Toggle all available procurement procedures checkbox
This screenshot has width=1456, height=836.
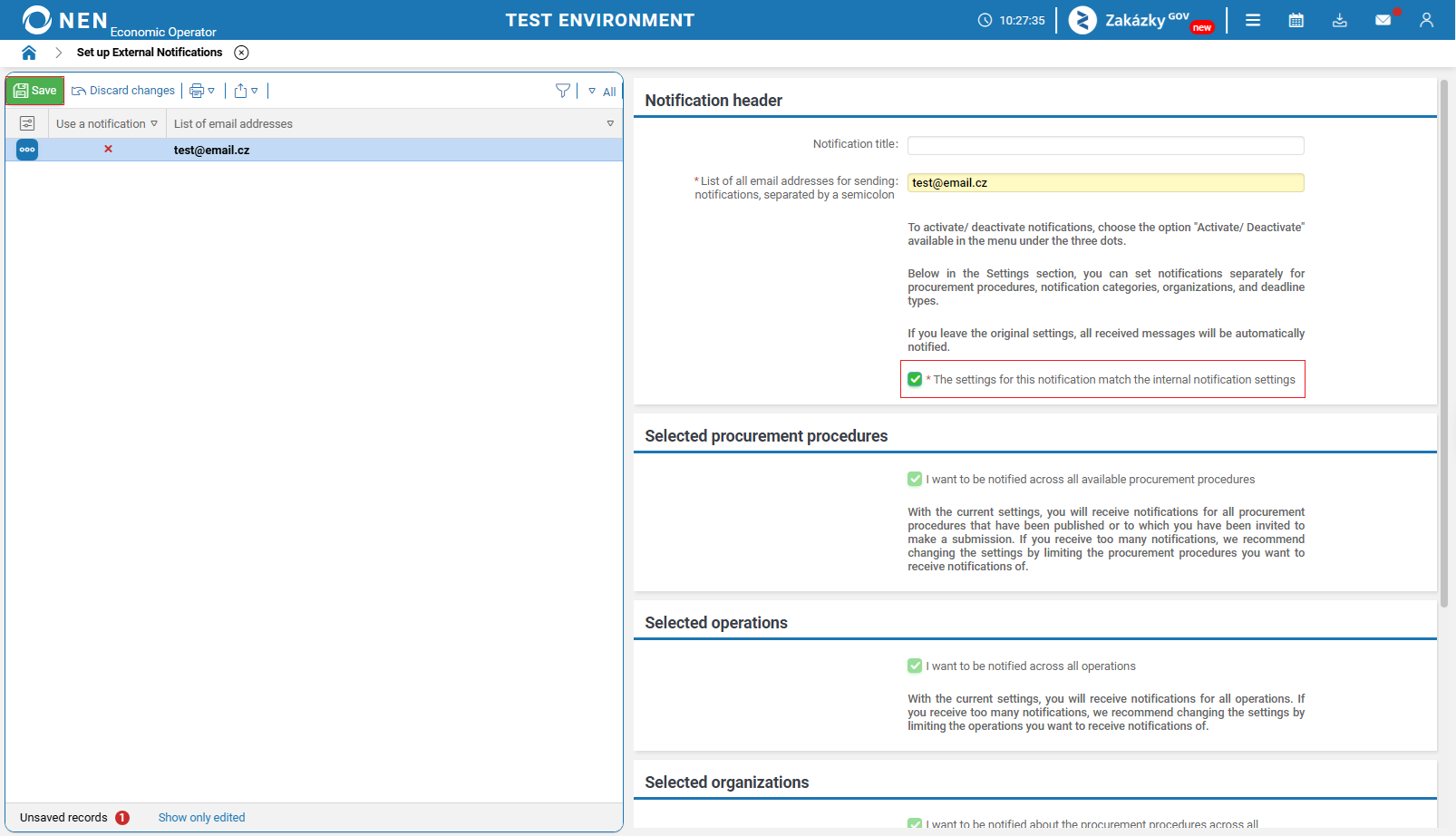pos(915,479)
